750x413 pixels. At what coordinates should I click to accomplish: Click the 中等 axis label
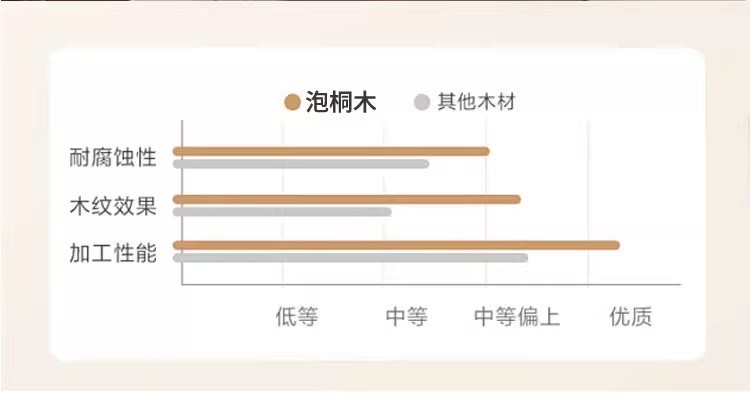point(406,318)
